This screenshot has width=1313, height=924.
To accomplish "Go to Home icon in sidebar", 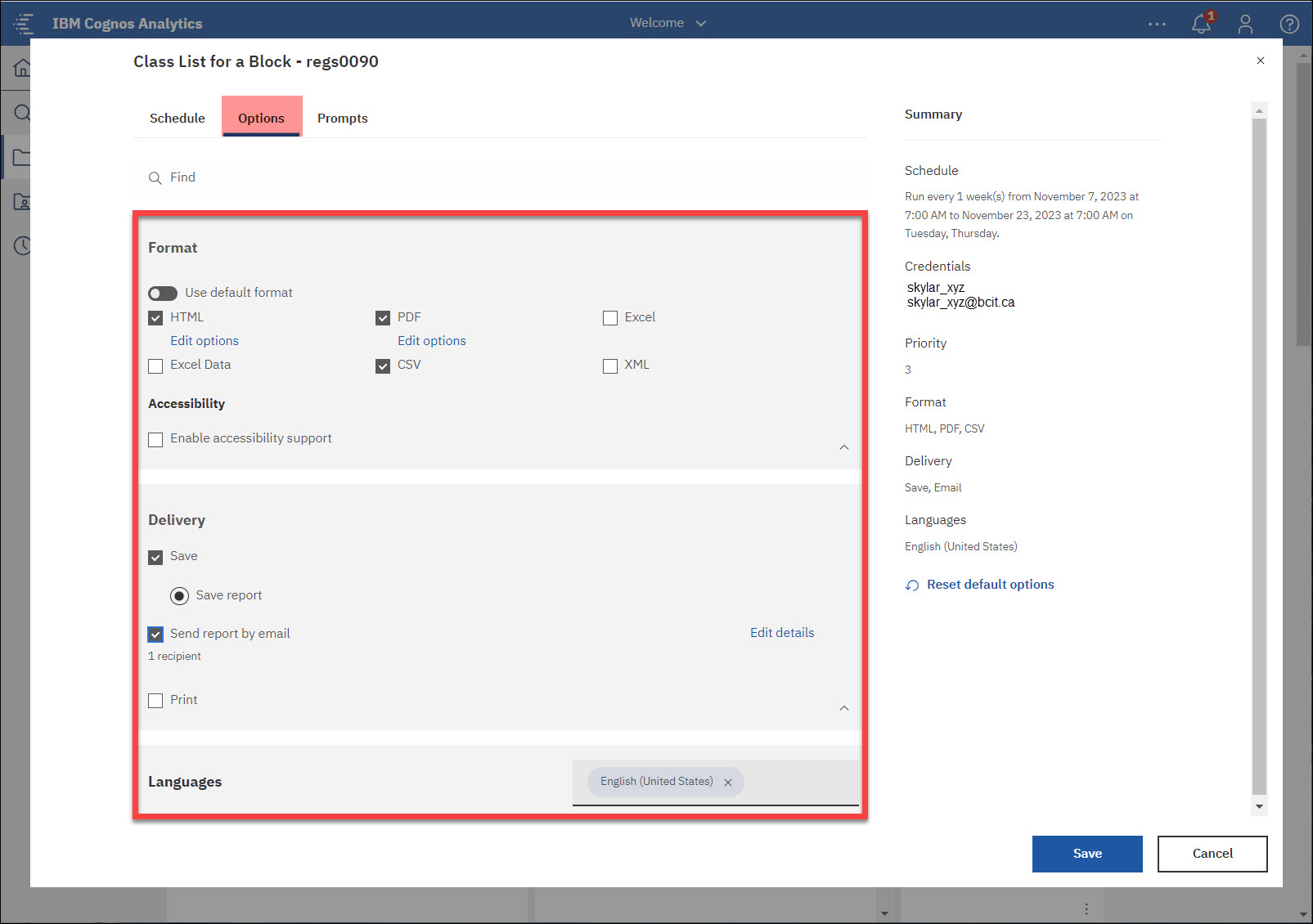I will 22,68.
